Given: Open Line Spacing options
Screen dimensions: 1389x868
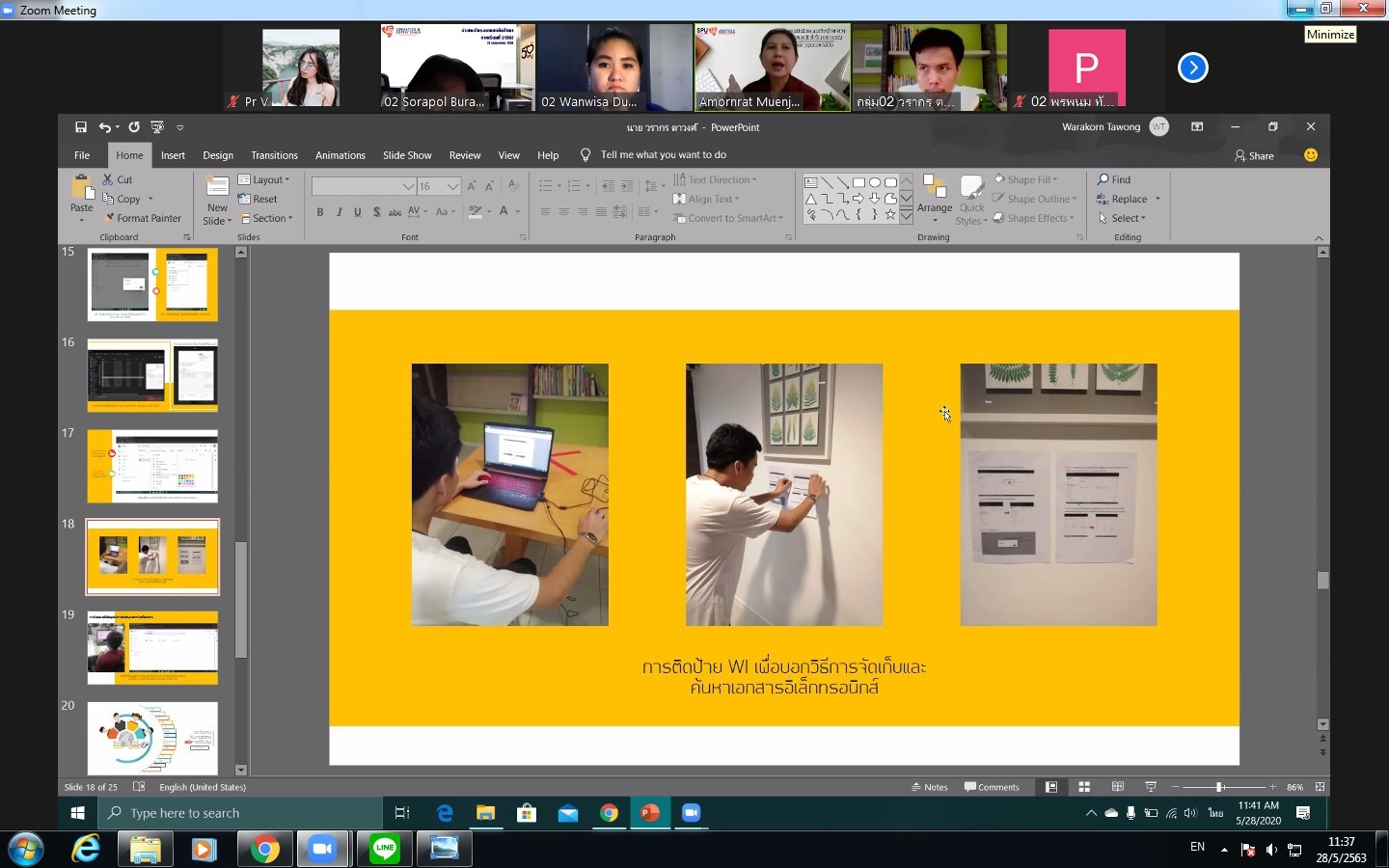Looking at the screenshot, I should click(653, 186).
